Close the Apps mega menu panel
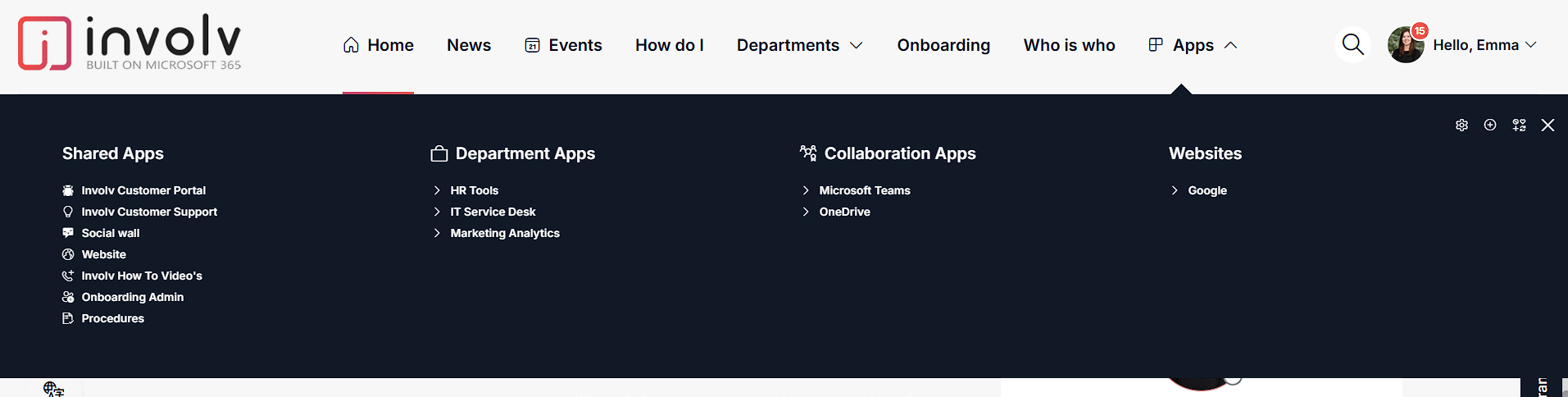1568x397 pixels. pyautogui.click(x=1548, y=125)
